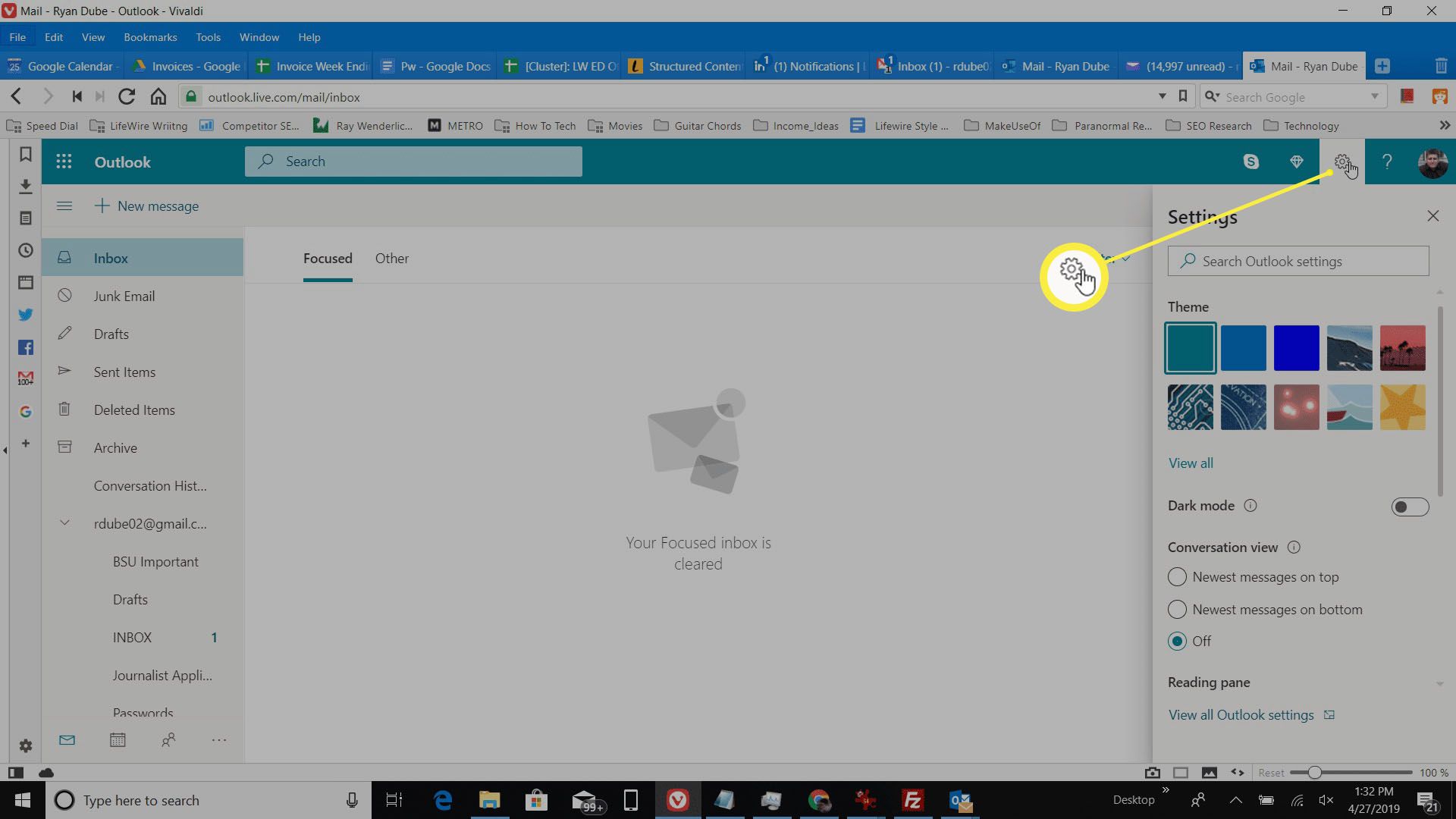Viewport: 1456px width, 819px height.
Task: Collapse the rdube02@gmail account folder list
Action: pyautogui.click(x=64, y=522)
